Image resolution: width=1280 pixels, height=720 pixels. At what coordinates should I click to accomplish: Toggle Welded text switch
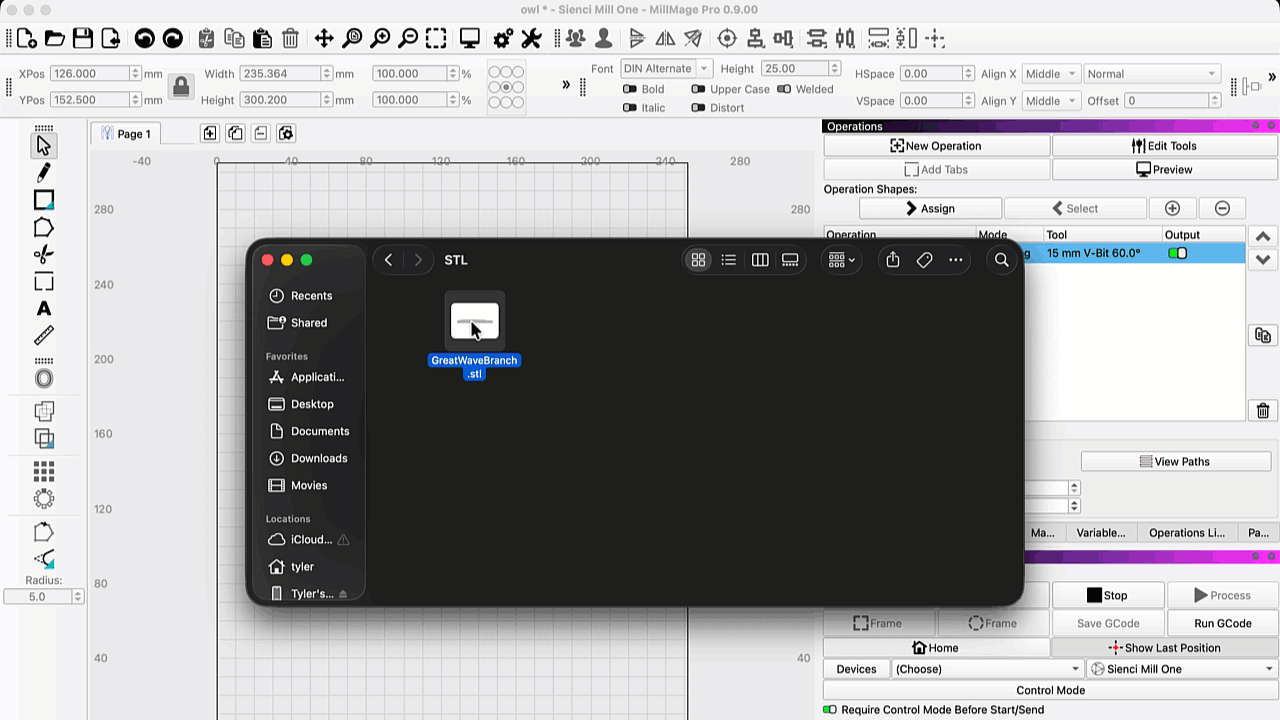click(x=784, y=89)
